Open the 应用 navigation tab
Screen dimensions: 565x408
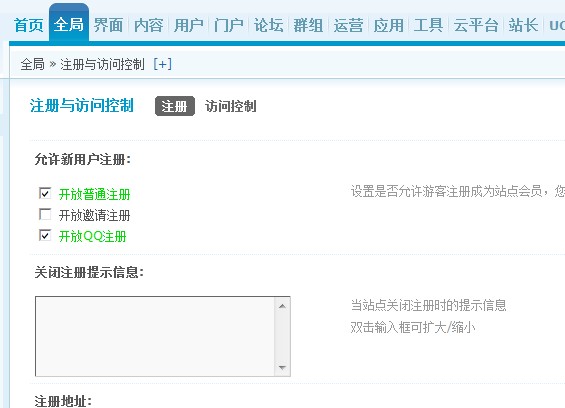[388, 25]
